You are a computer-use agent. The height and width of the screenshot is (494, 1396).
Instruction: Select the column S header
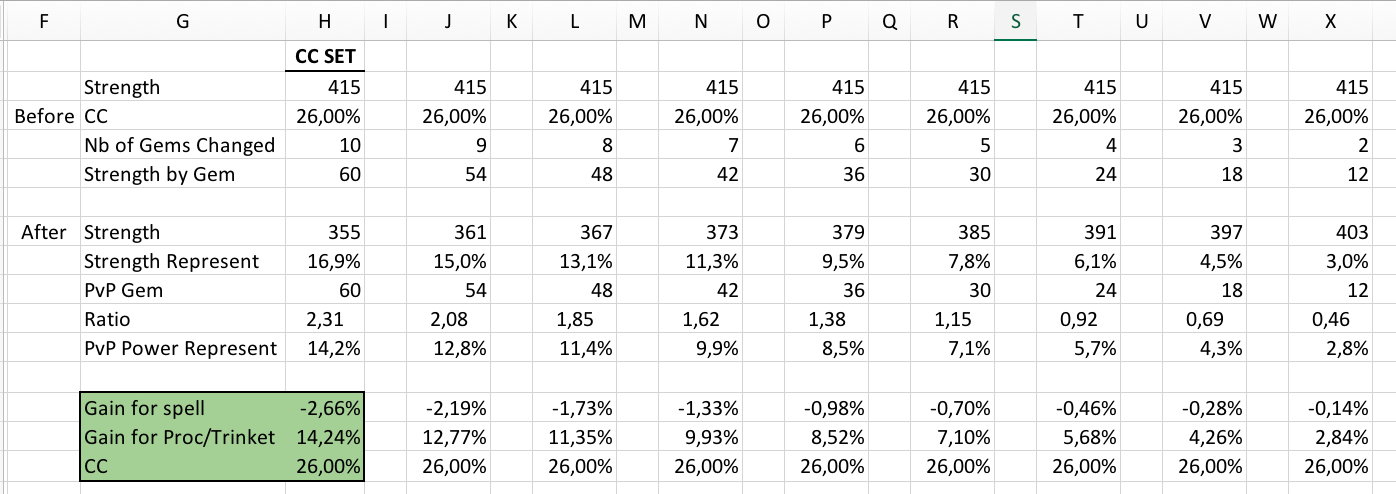coord(1016,21)
